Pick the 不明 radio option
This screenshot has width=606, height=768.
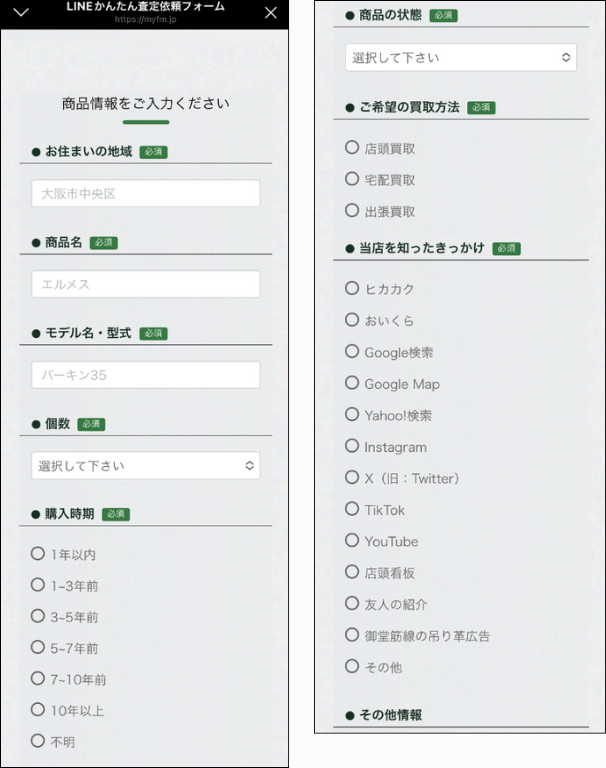pyautogui.click(x=38, y=741)
